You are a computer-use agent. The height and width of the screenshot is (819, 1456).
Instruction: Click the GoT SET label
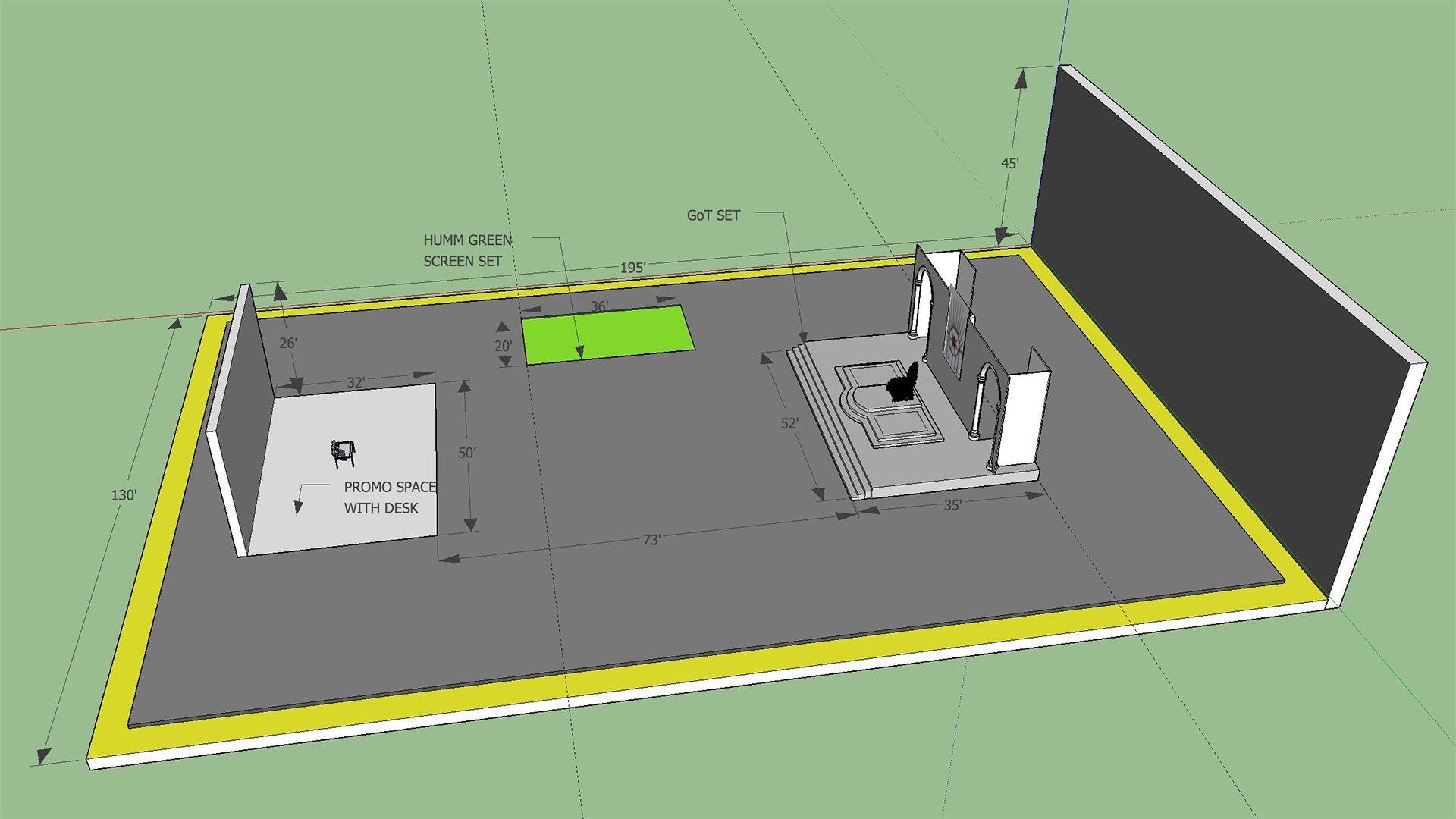(x=713, y=215)
